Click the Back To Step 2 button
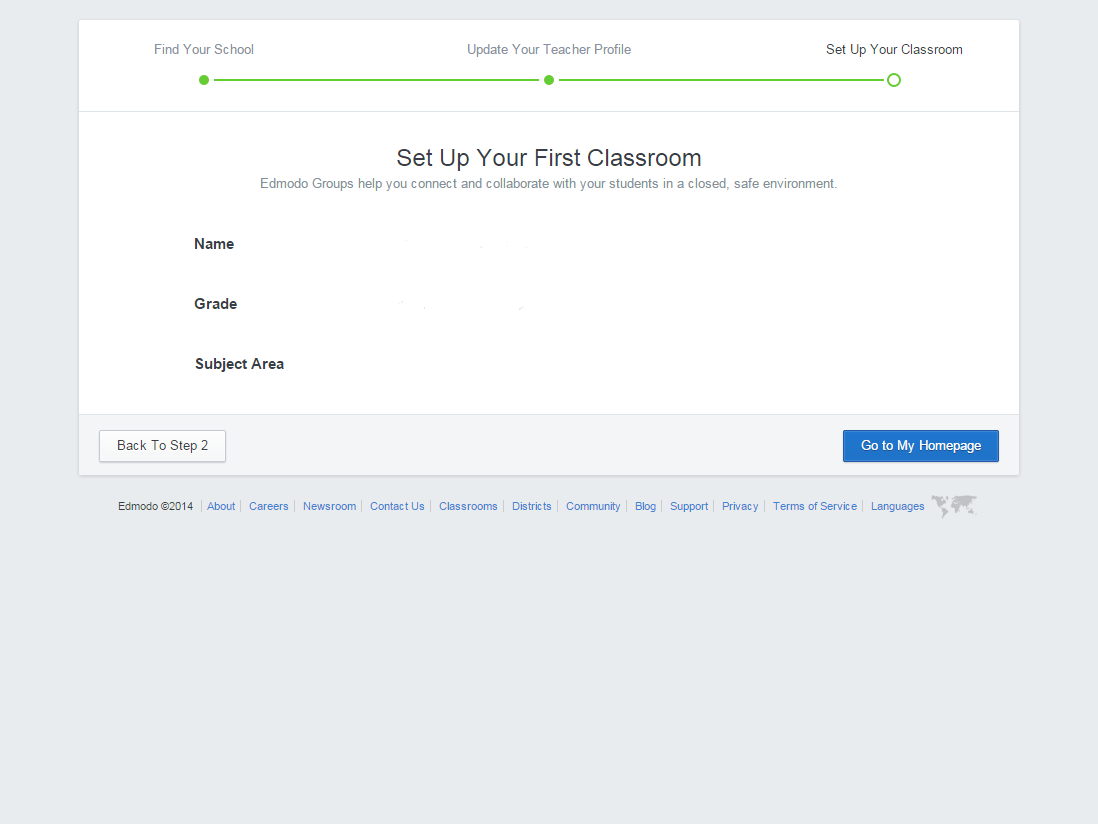The width and height of the screenshot is (1098, 824). pos(162,445)
